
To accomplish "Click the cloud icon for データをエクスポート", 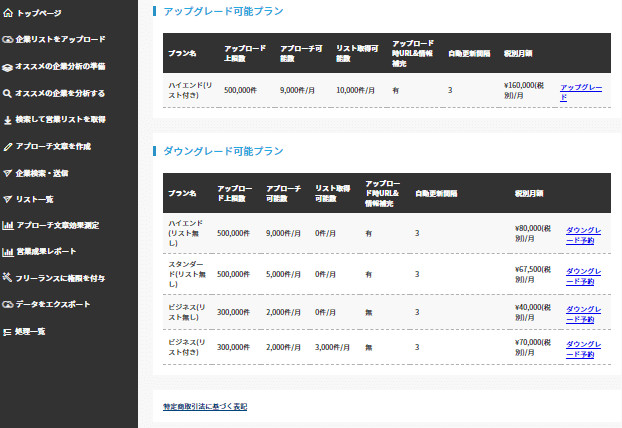I will [x=8, y=305].
